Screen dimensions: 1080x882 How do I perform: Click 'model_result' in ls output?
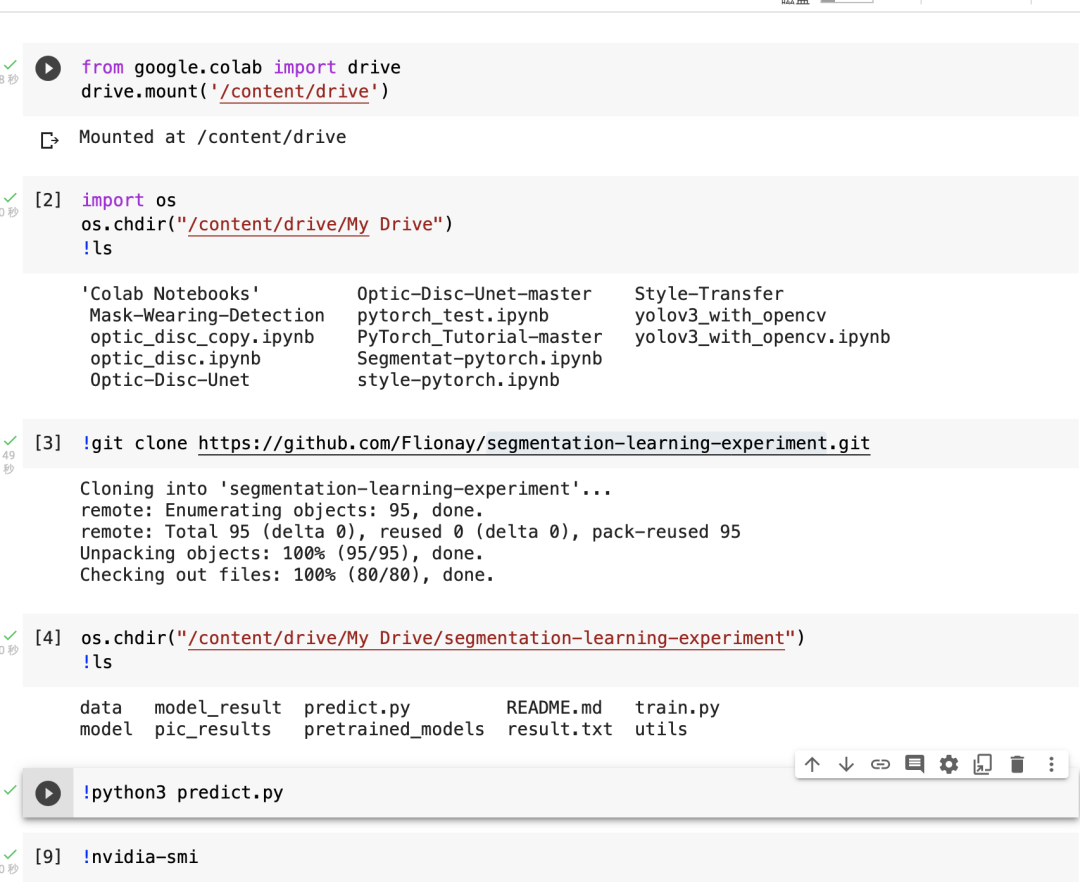coord(218,708)
